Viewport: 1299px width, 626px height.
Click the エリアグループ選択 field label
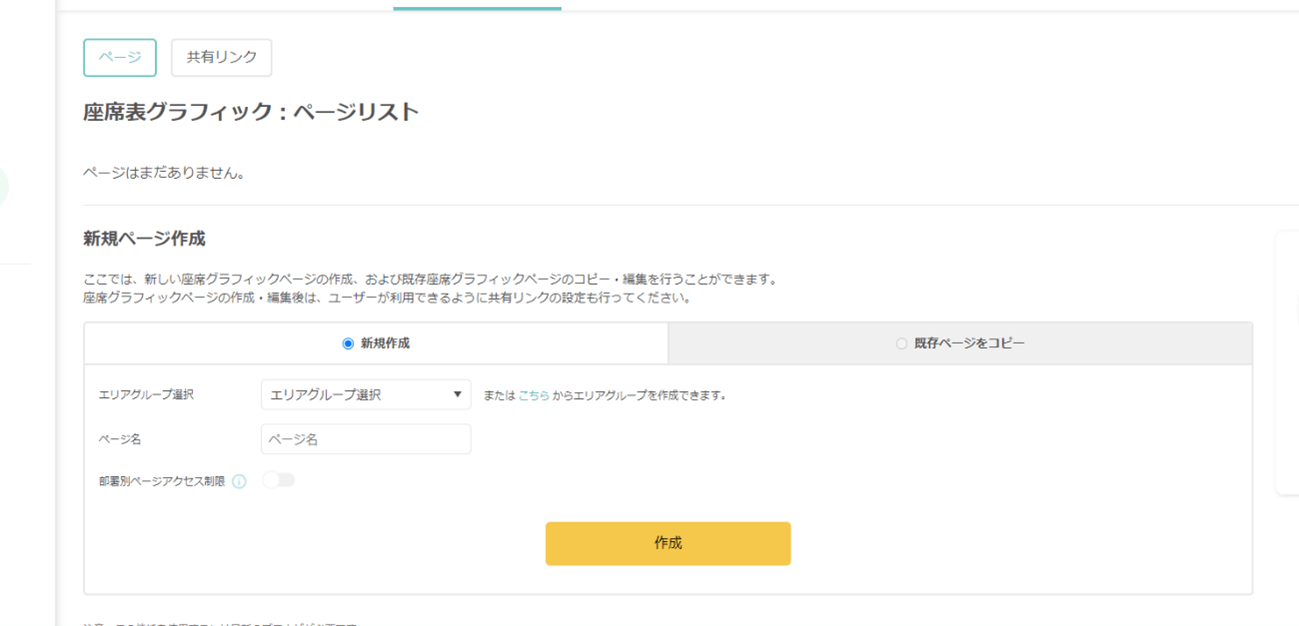(x=146, y=395)
